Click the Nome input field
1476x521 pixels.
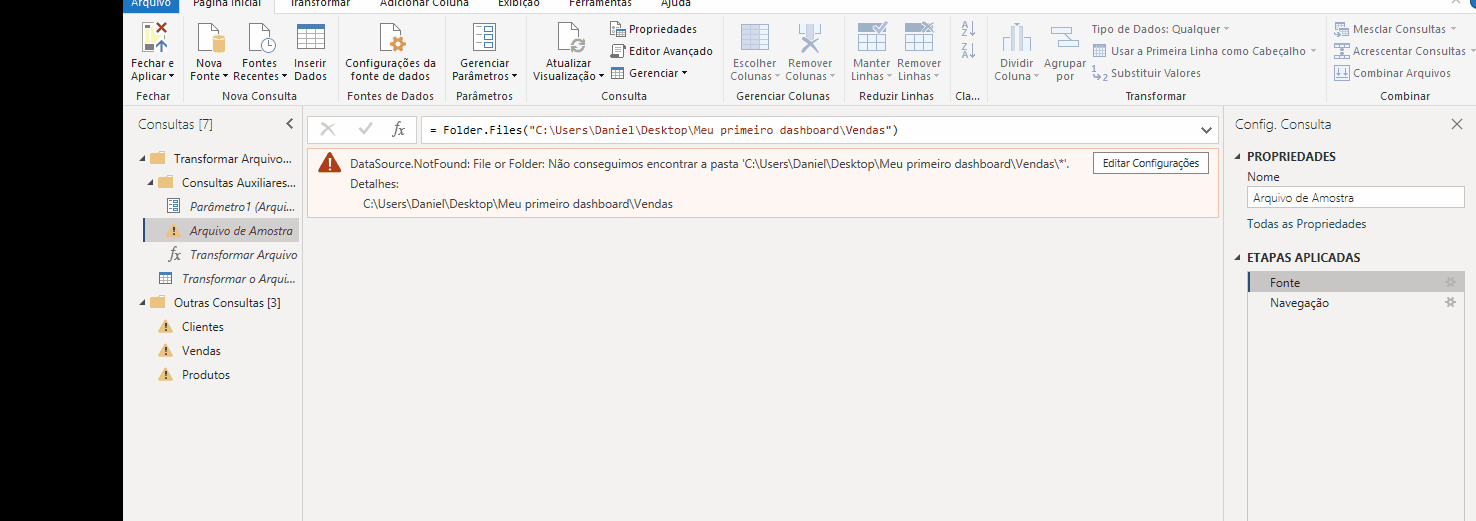click(x=1355, y=198)
